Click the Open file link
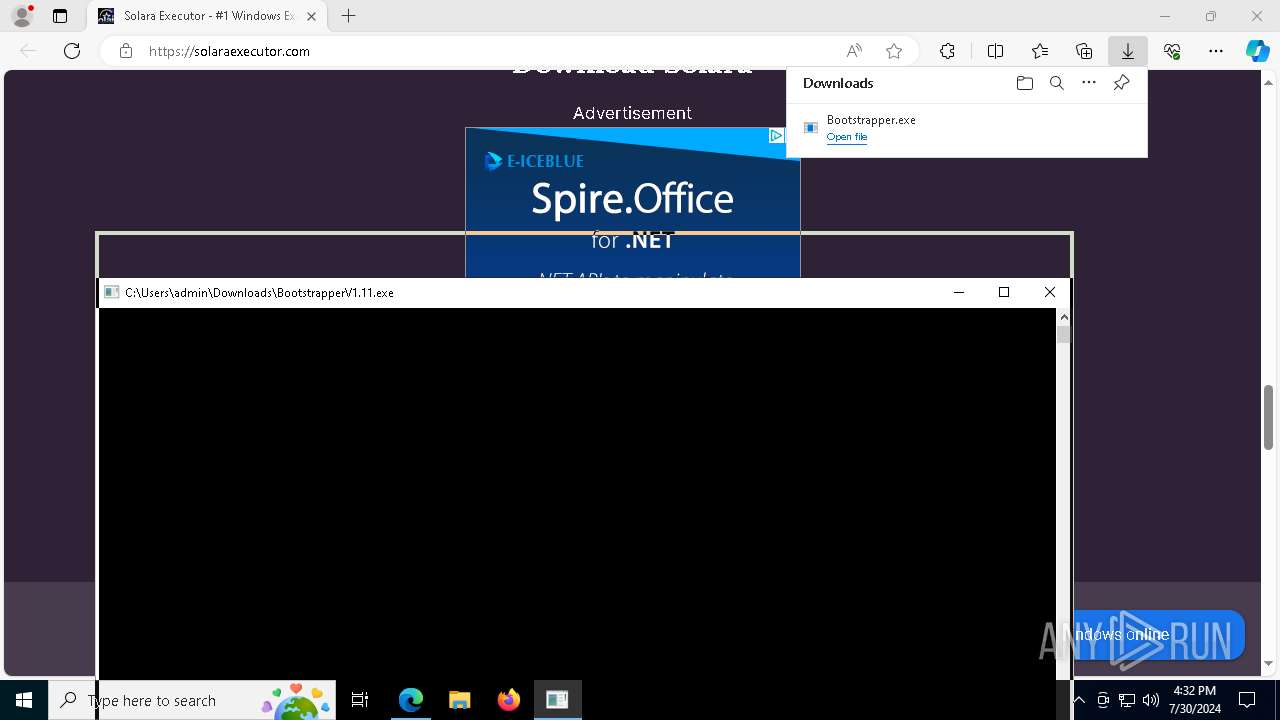 click(847, 137)
